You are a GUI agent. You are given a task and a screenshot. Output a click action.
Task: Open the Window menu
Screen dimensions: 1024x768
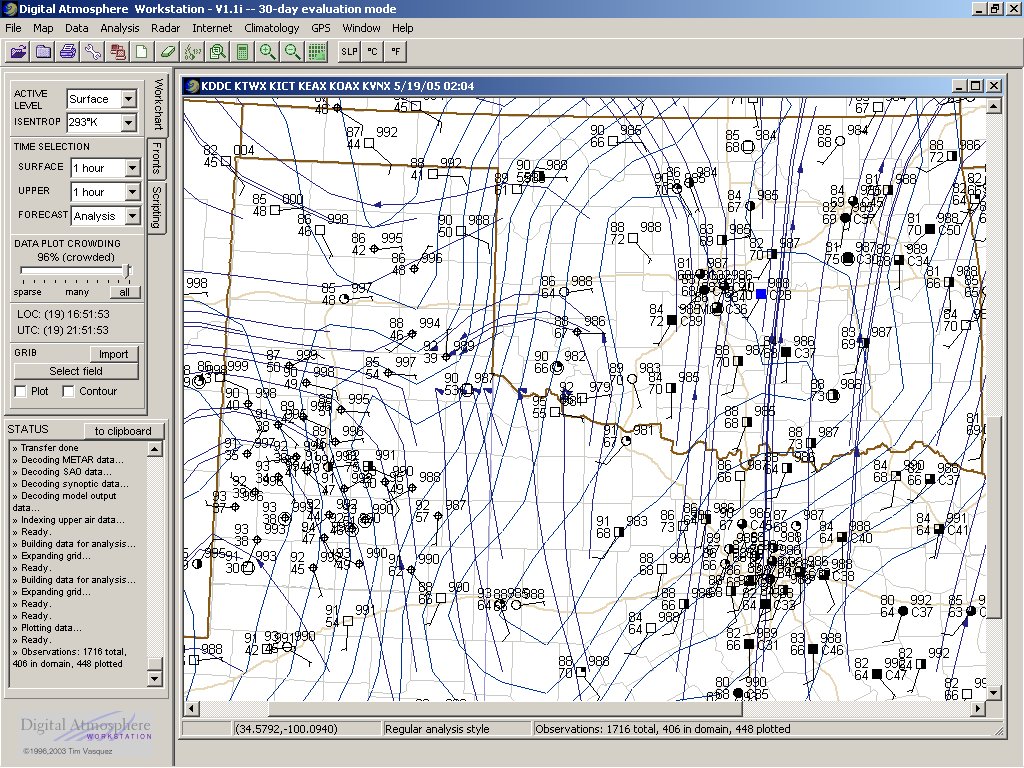(361, 28)
